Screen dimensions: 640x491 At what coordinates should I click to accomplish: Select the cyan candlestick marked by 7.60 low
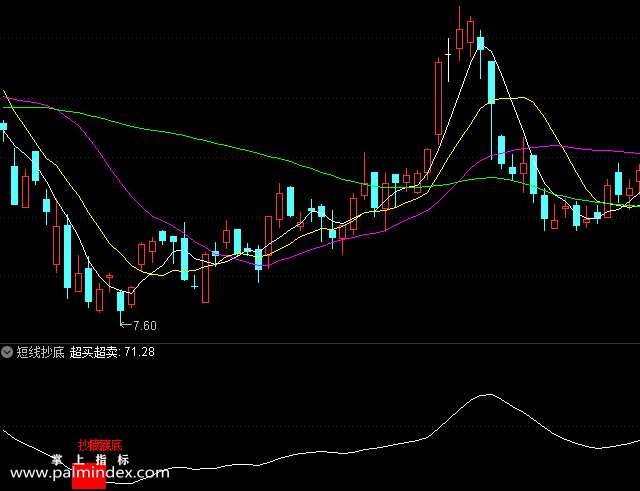[x=120, y=308]
